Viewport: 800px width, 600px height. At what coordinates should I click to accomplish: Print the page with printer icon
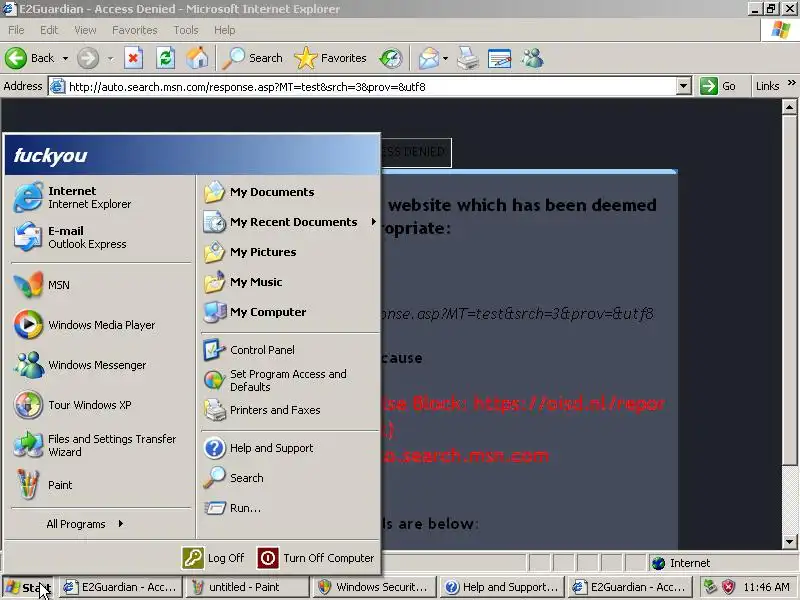pyautogui.click(x=467, y=58)
